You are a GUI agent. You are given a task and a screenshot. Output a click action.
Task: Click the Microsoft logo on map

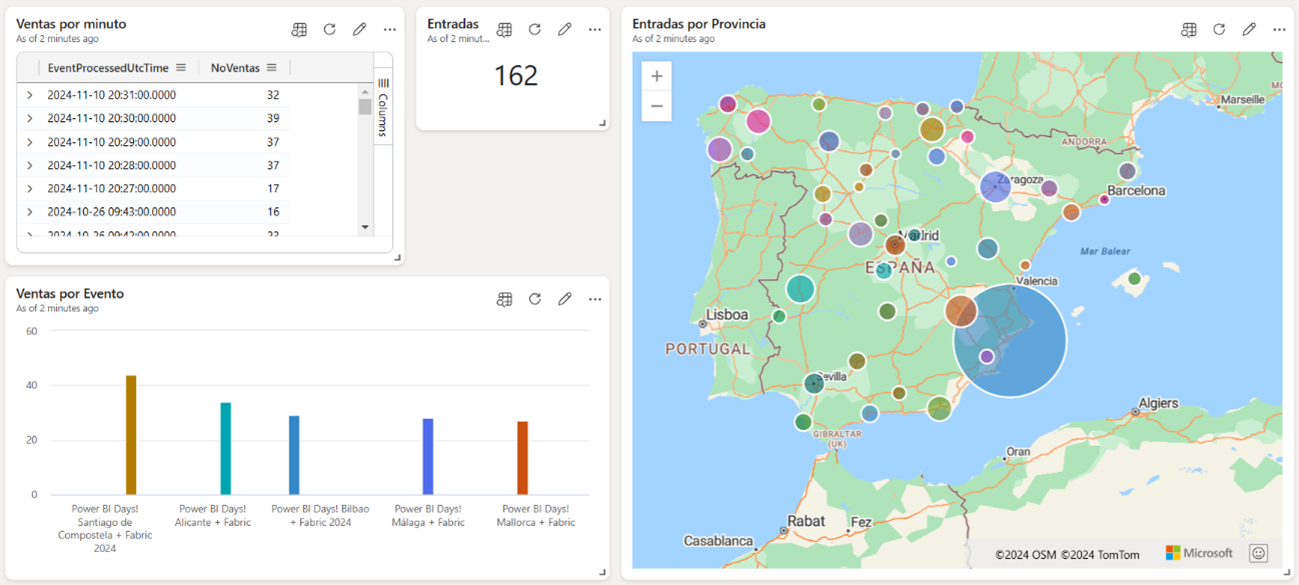pyautogui.click(x=1199, y=553)
